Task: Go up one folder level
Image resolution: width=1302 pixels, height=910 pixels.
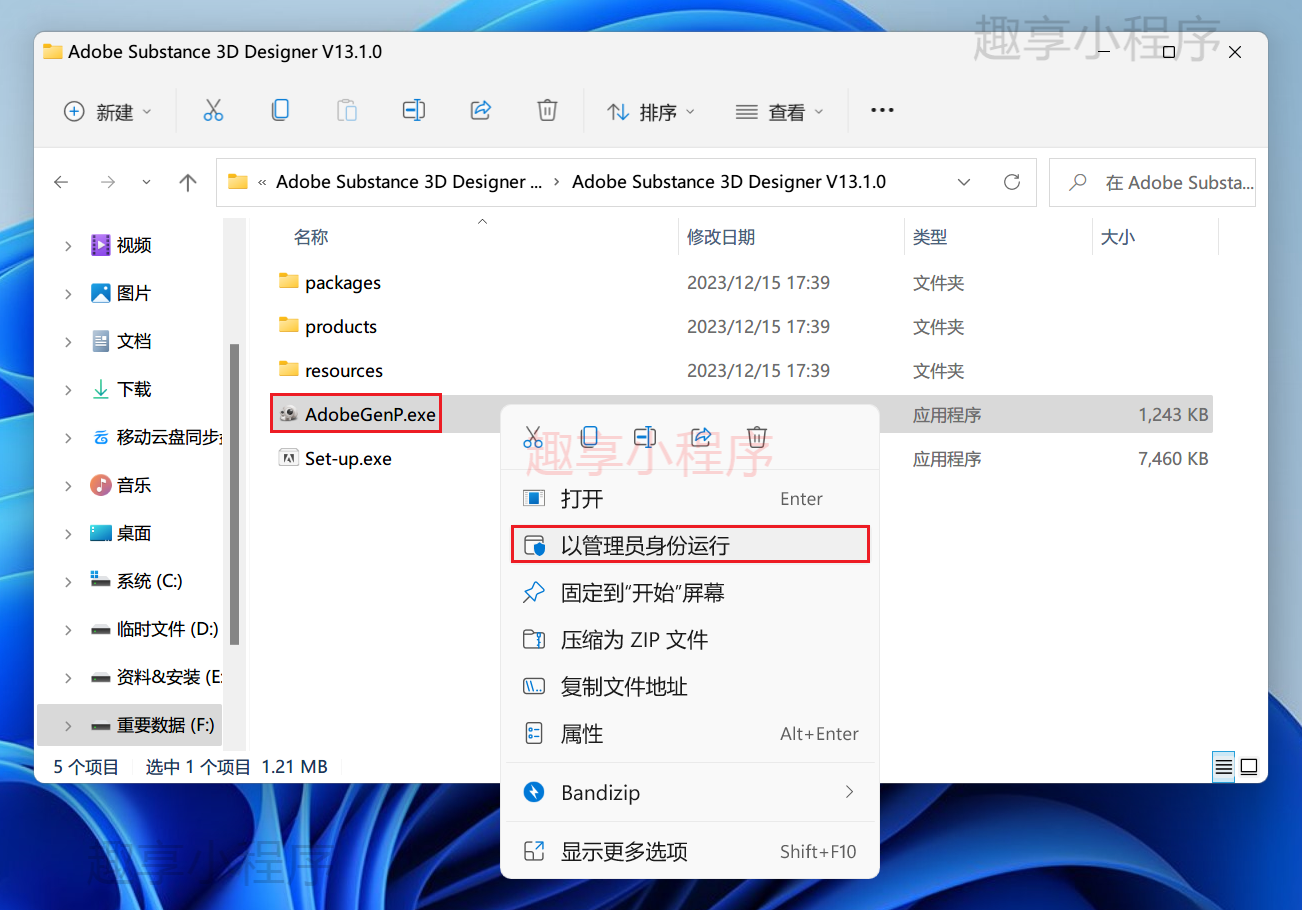Action: point(187,182)
